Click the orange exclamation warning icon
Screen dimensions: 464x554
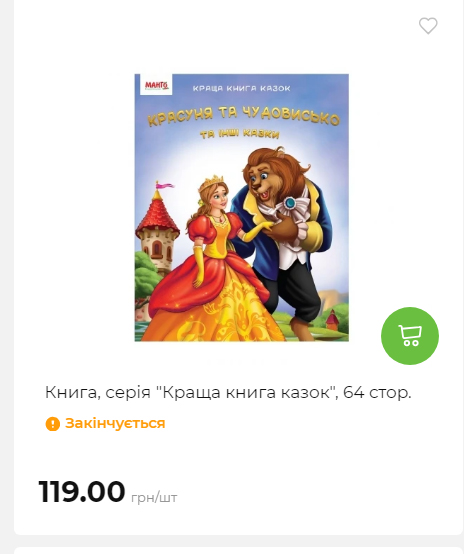[x=53, y=424]
